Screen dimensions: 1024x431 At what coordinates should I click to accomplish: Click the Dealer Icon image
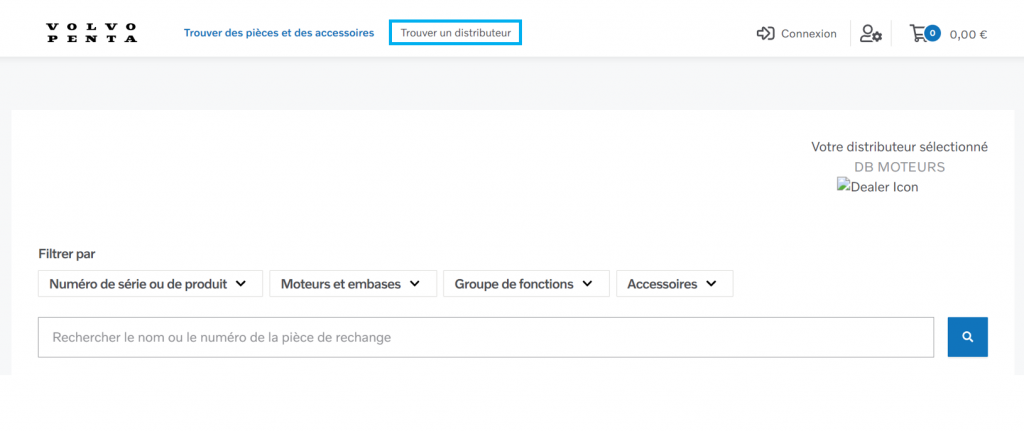click(x=878, y=187)
